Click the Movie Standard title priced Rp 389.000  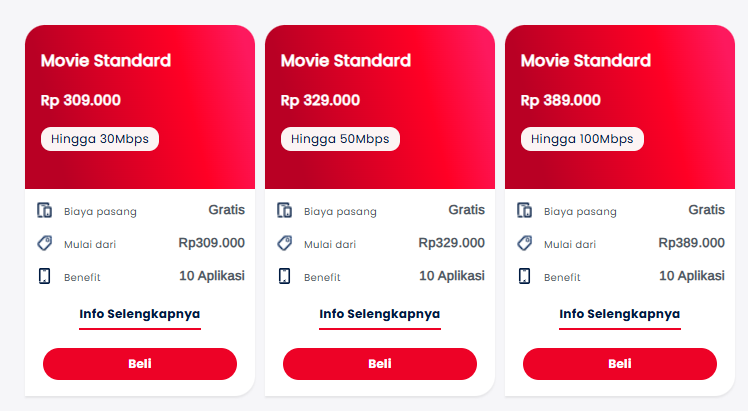point(586,61)
